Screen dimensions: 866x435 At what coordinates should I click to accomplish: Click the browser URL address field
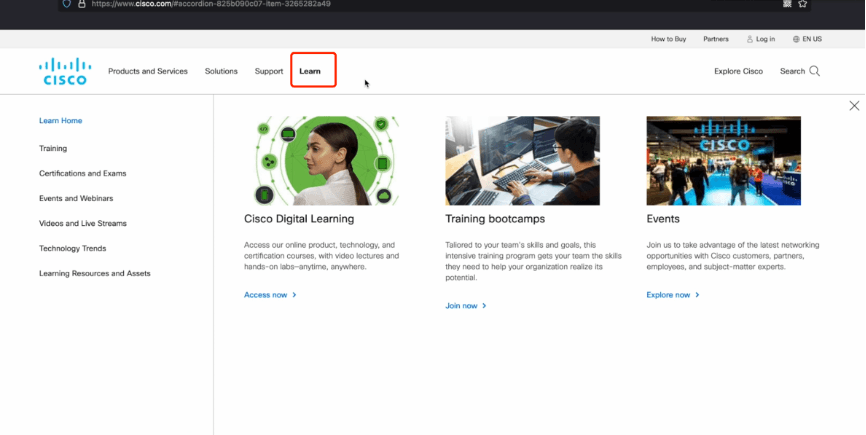[x=434, y=4]
